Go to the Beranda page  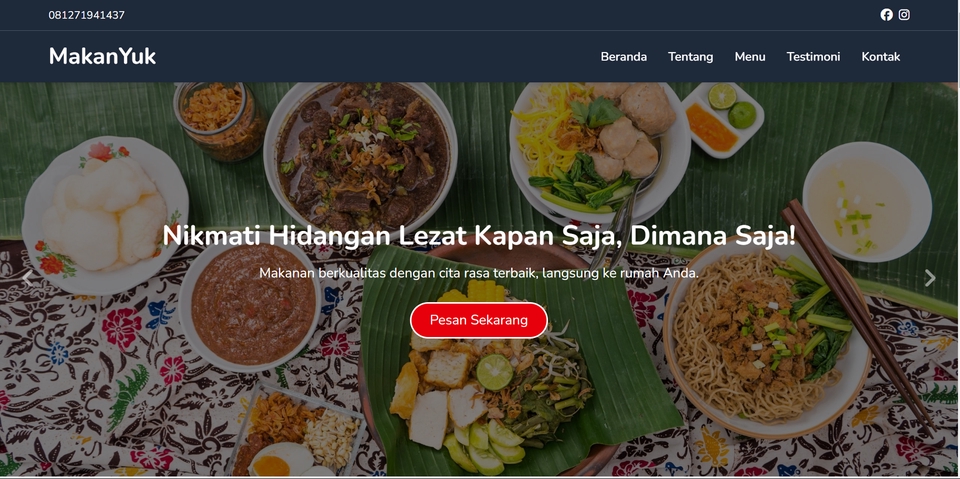[x=623, y=57]
